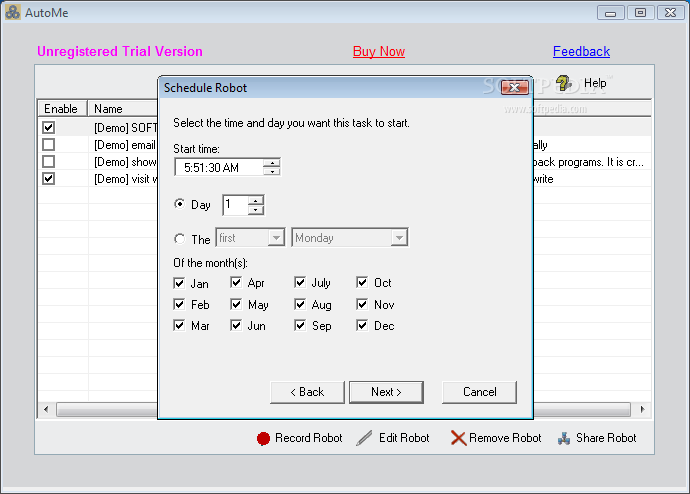Select the '[Demo] visit' robot row name
690x494 pixels.
tap(126, 179)
